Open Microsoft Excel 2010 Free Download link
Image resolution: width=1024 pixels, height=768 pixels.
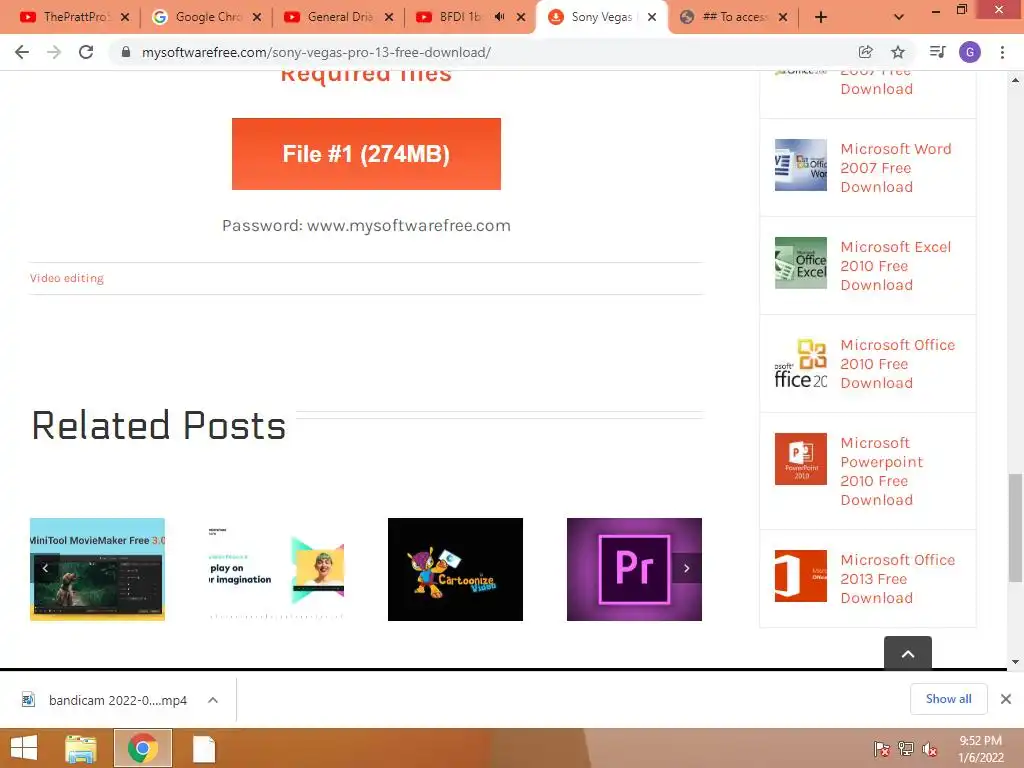point(895,266)
